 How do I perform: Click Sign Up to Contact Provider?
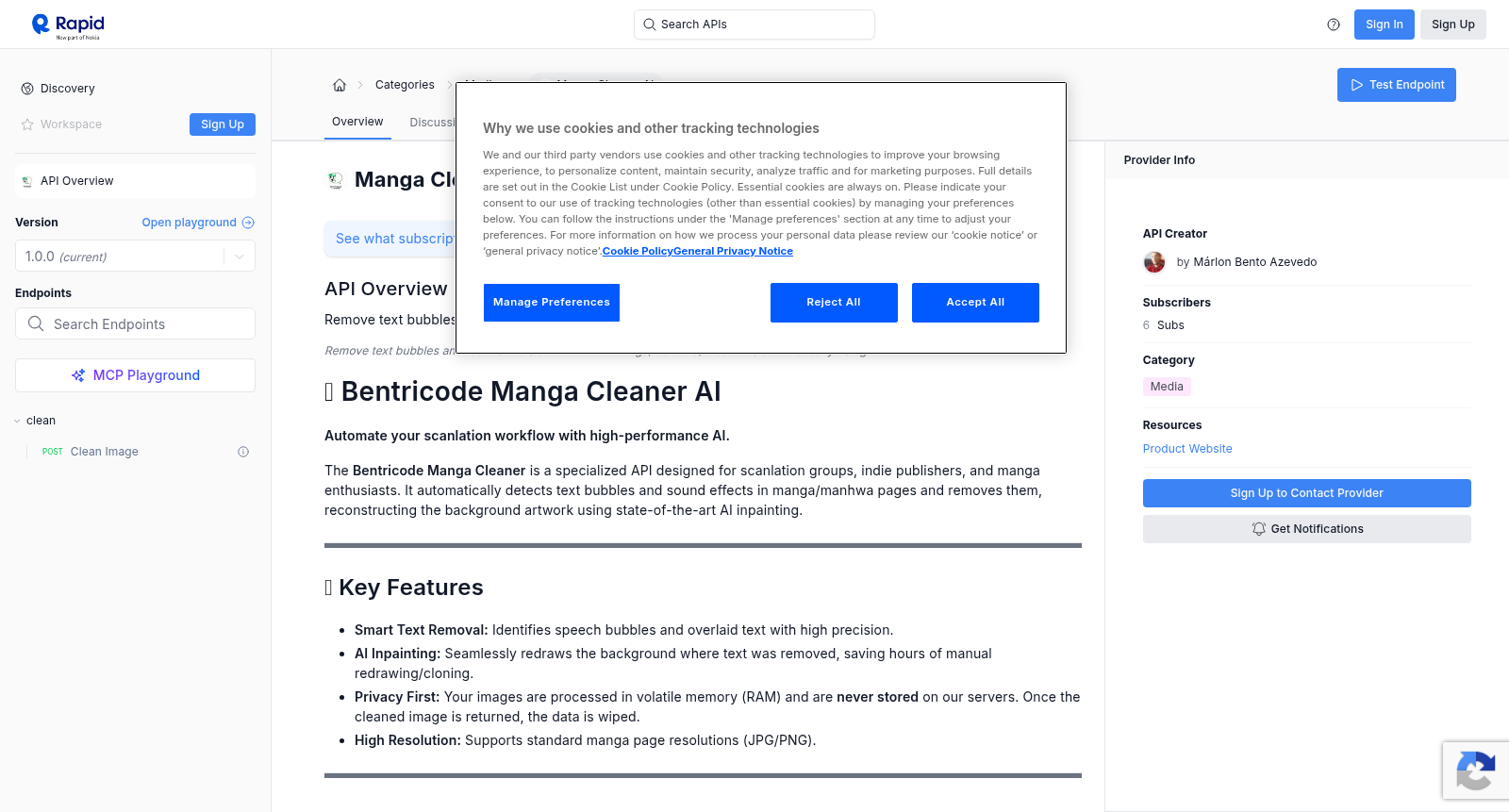(x=1306, y=493)
